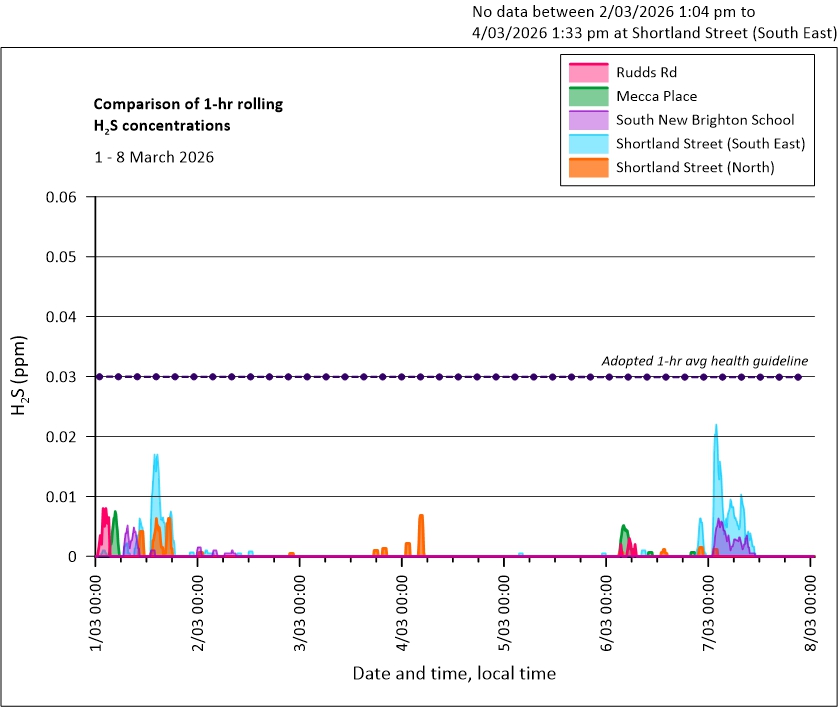Click the South New Brighton School purple swatch
839x707 pixels.
587,120
